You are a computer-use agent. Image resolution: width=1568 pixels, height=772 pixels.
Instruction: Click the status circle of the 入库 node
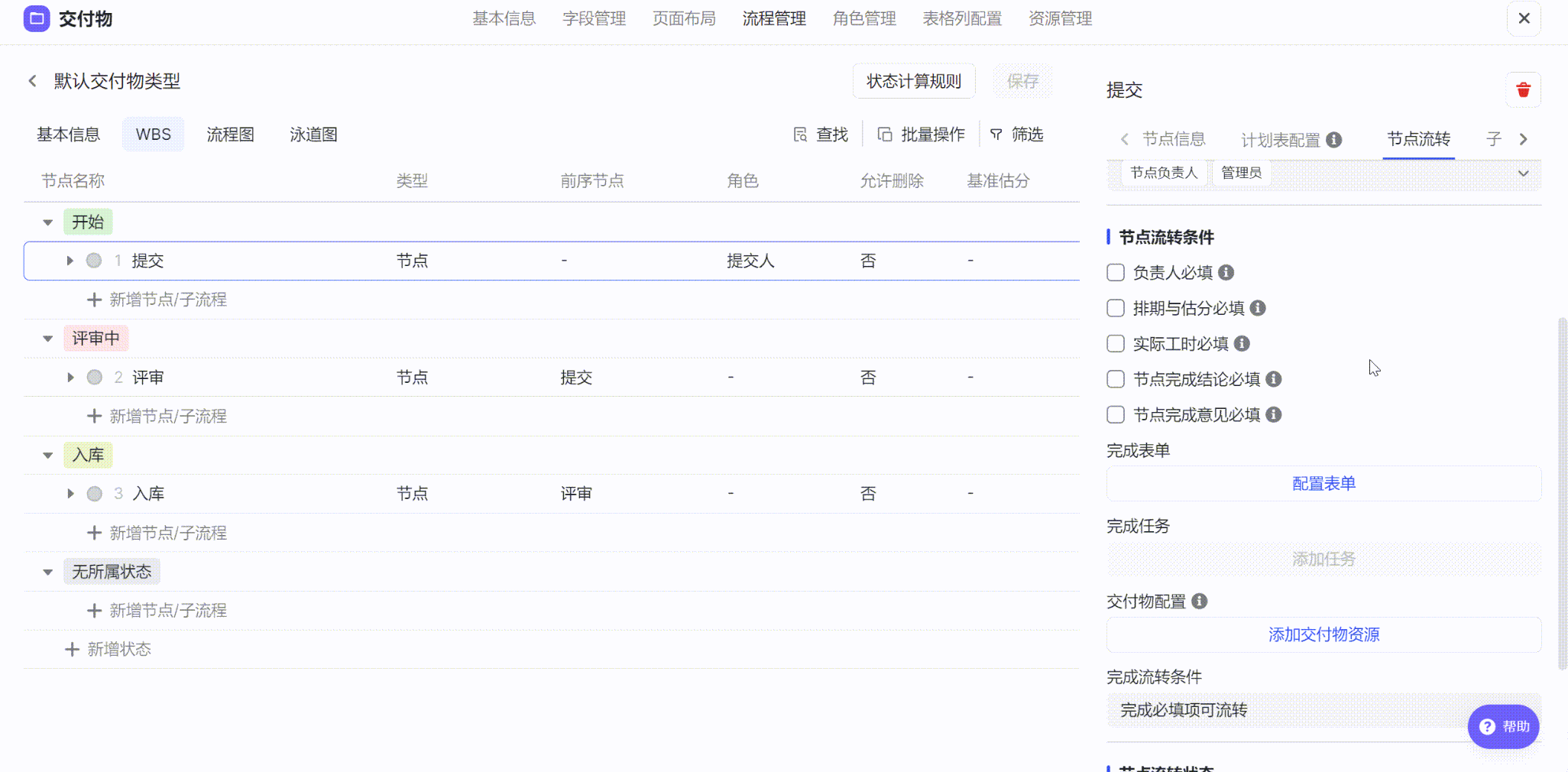pyautogui.click(x=95, y=494)
